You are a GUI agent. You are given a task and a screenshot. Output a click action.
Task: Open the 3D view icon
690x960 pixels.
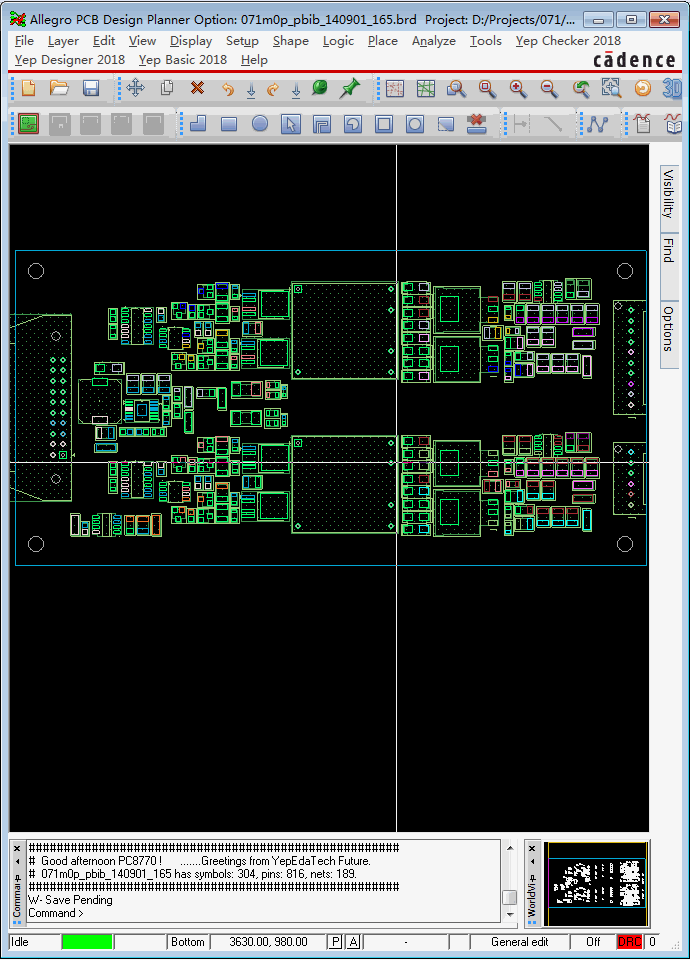point(672,89)
